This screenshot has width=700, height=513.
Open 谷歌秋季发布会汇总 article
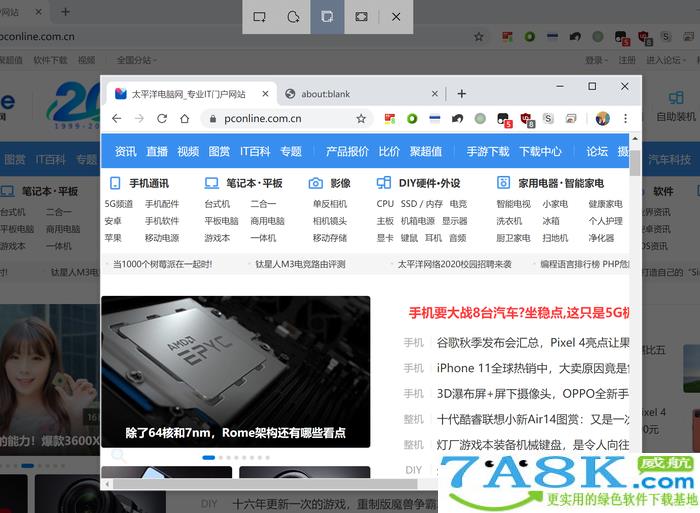[x=533, y=343]
